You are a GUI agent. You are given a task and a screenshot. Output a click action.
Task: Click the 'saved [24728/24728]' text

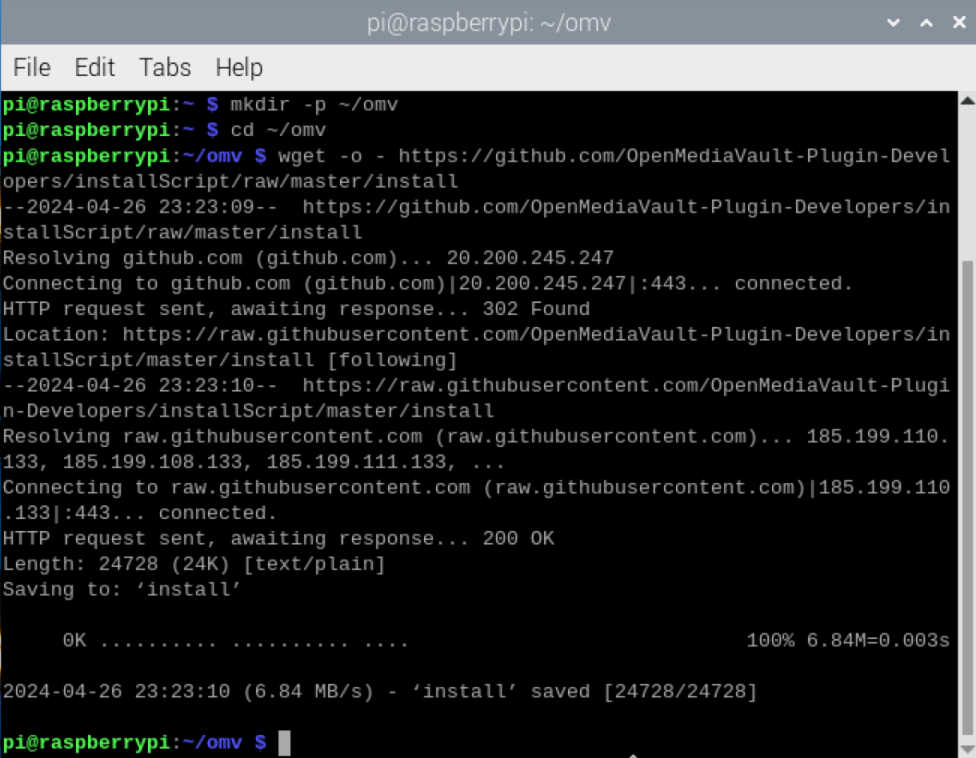point(644,691)
